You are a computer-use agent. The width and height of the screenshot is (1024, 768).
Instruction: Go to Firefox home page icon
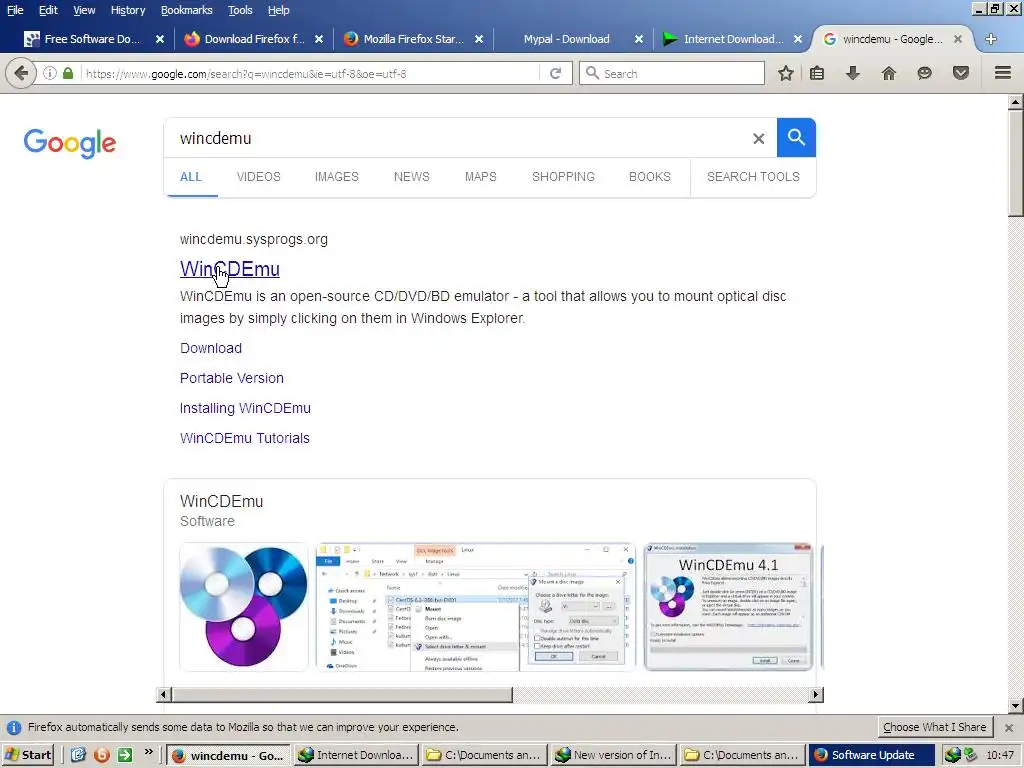click(x=888, y=73)
